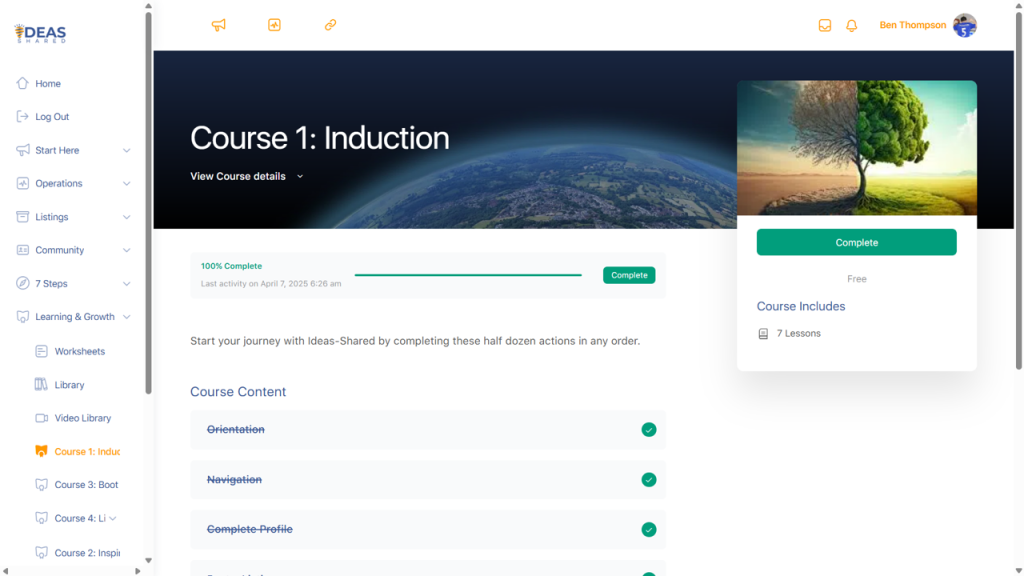This screenshot has width=1024, height=576.
Task: Click the Ben Thompson username link
Action: point(912,25)
